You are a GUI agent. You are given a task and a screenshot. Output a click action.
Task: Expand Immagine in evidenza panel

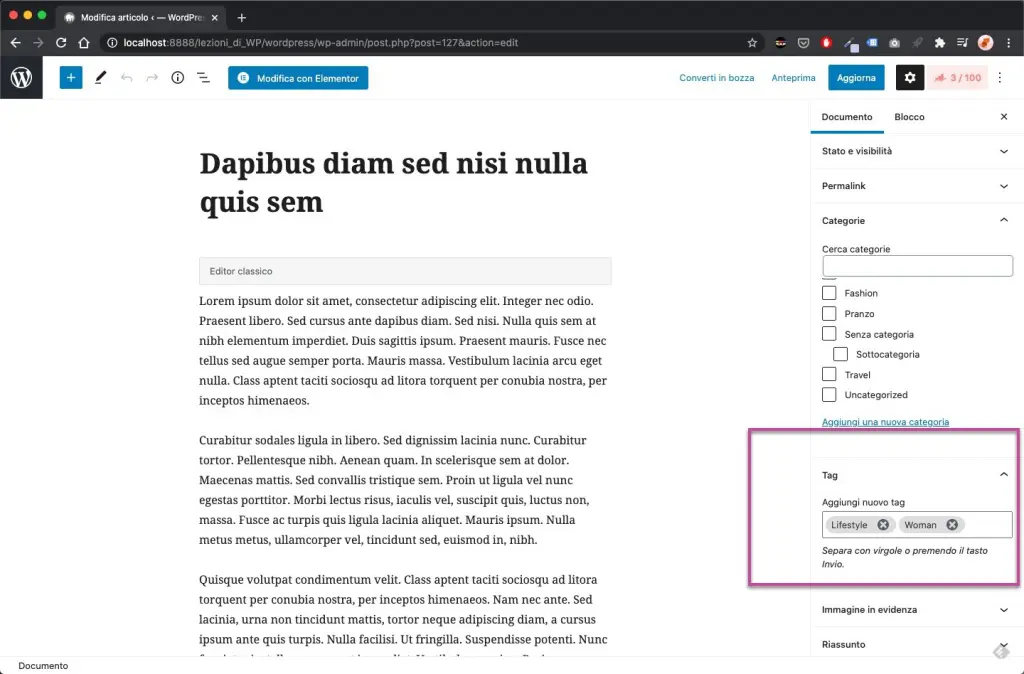tap(916, 609)
